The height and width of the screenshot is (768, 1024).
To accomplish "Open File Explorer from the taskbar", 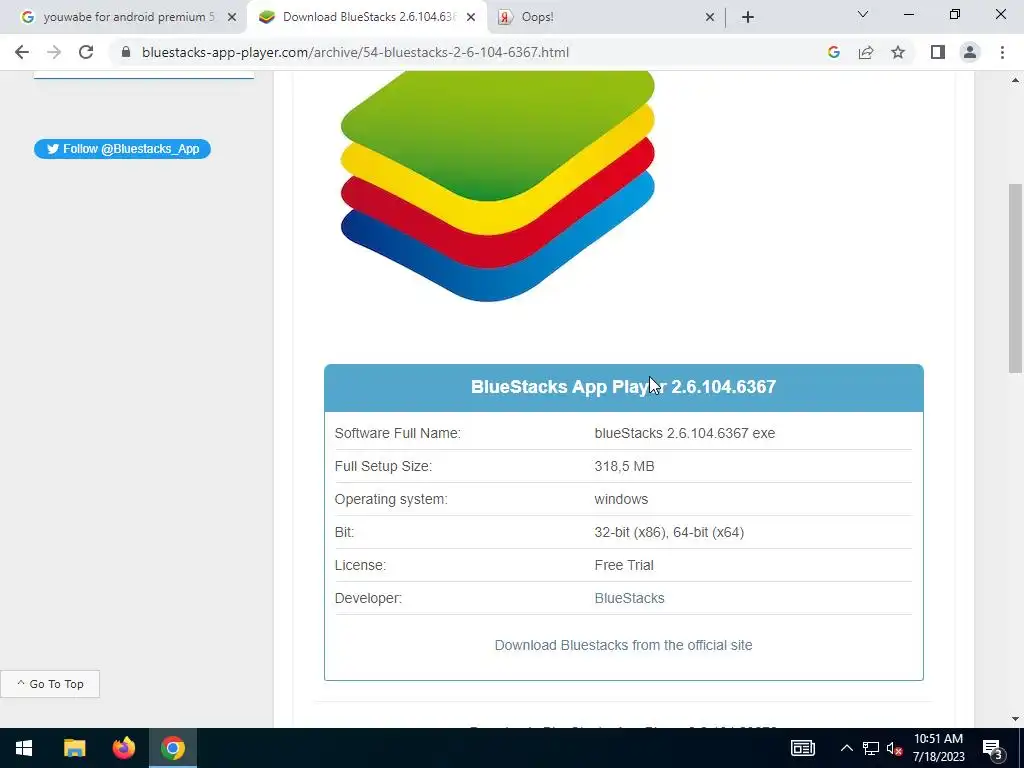I will (x=74, y=748).
